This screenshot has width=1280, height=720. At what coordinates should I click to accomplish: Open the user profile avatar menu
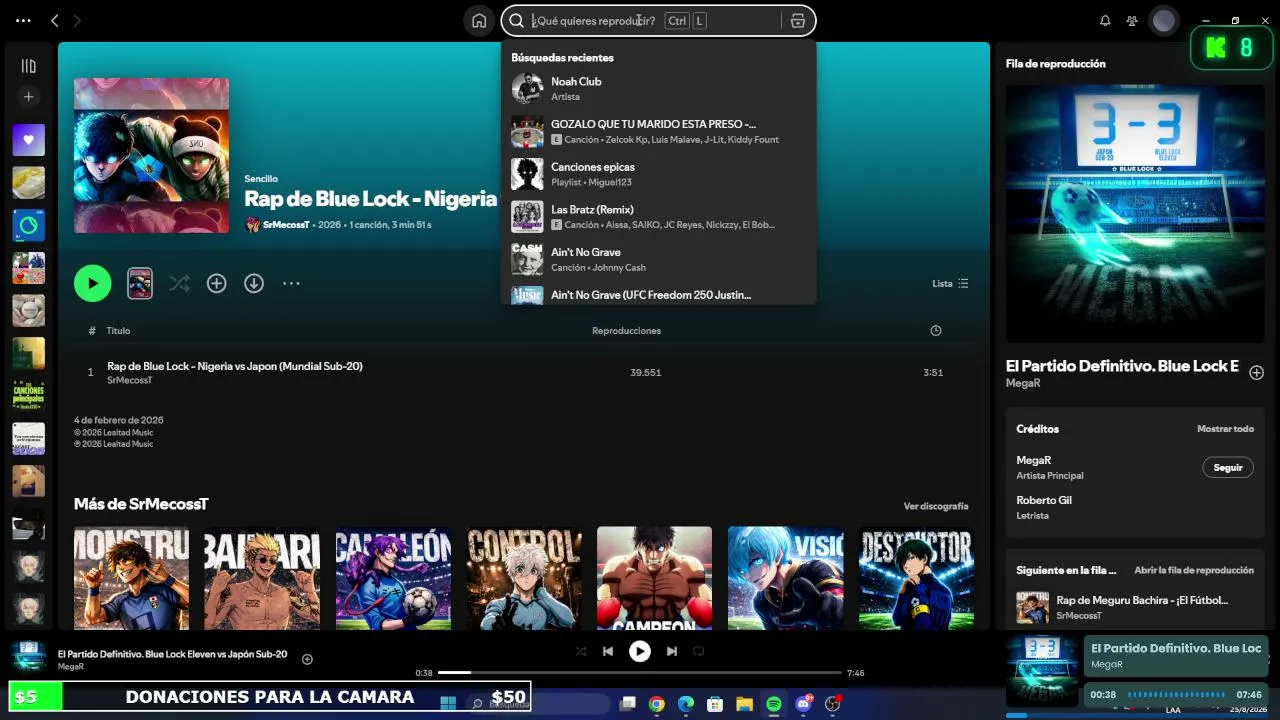1163,21
